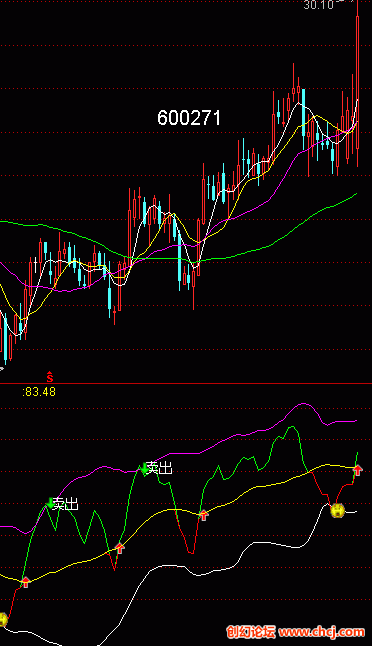Click the higher 卖出 sell label
372x646 pixels.
[x=159, y=468]
